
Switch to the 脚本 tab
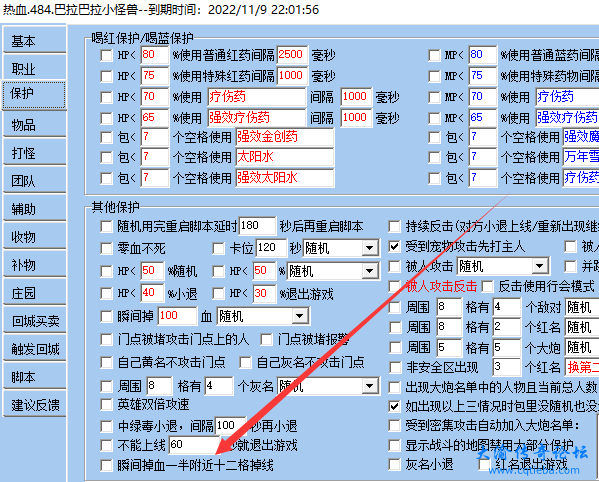(34, 376)
